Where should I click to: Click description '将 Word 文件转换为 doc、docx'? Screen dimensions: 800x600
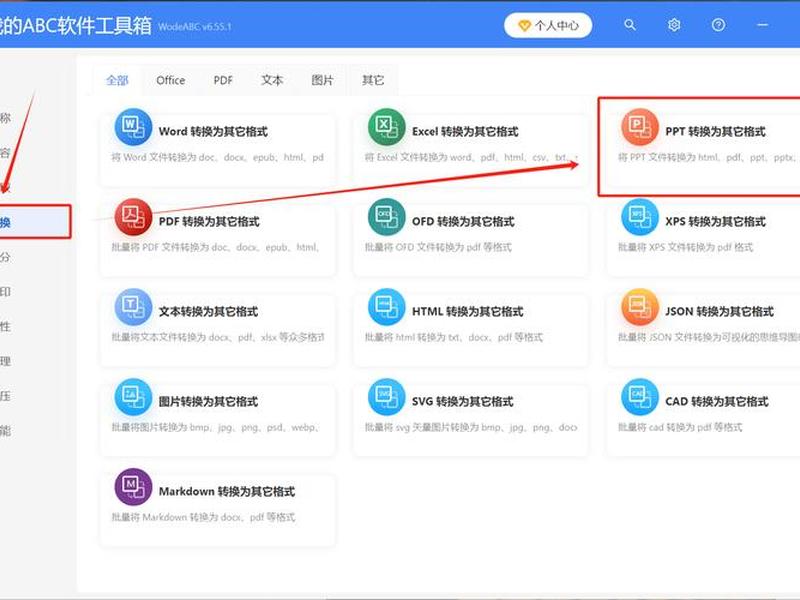click(217, 158)
